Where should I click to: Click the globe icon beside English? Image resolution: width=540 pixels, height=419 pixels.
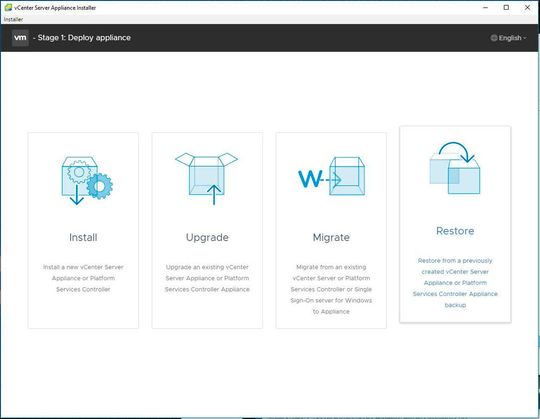(494, 38)
